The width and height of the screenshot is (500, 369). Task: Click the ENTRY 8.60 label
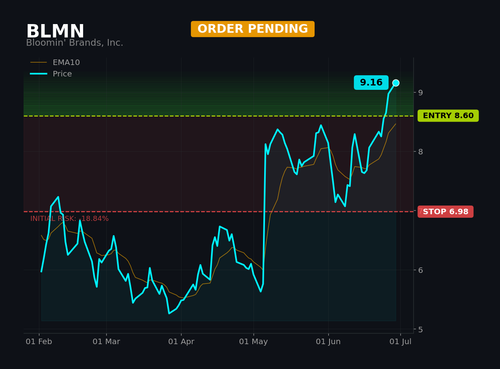pyautogui.click(x=448, y=116)
